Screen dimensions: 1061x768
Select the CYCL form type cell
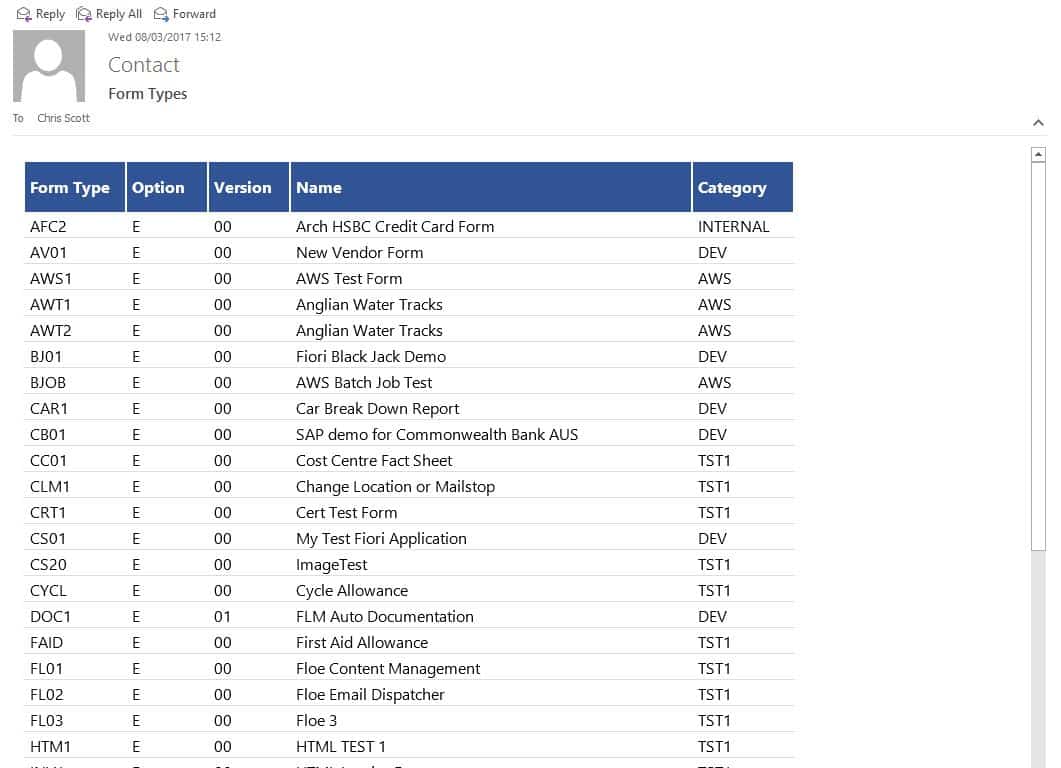(x=48, y=591)
